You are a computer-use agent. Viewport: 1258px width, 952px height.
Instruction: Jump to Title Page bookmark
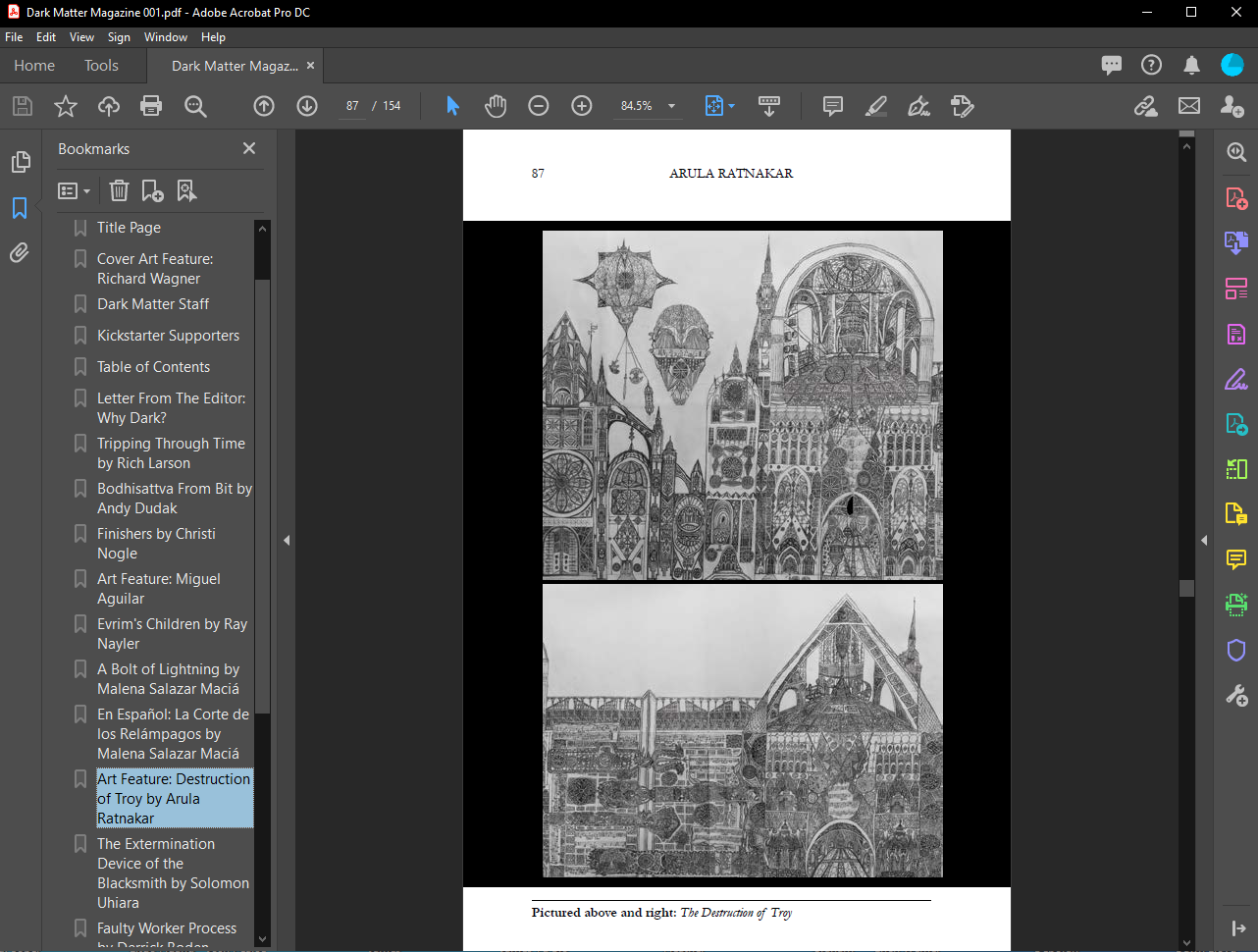(x=129, y=228)
